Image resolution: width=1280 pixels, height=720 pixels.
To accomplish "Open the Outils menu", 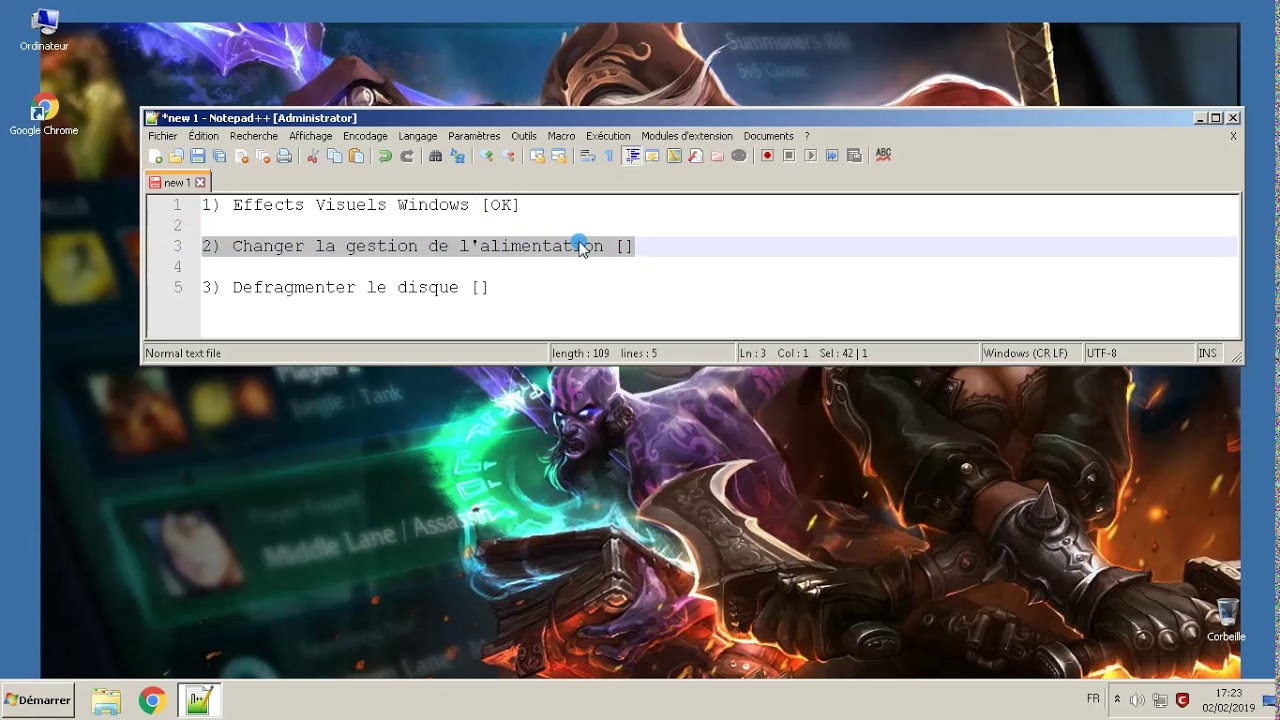I will point(524,136).
